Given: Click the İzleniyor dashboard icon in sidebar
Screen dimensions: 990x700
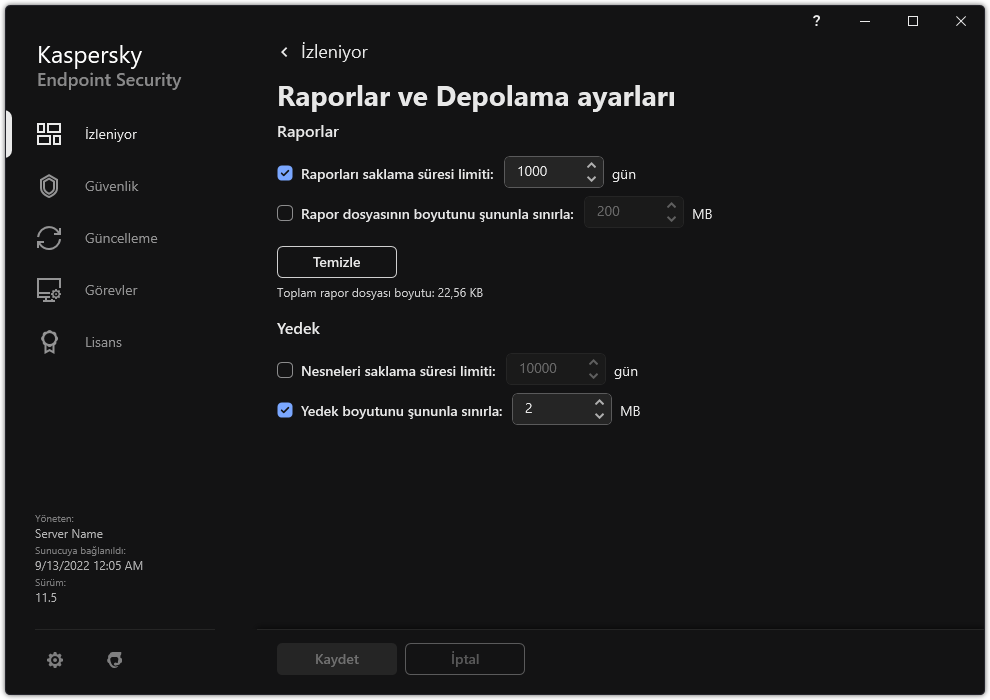Looking at the screenshot, I should tap(49, 134).
